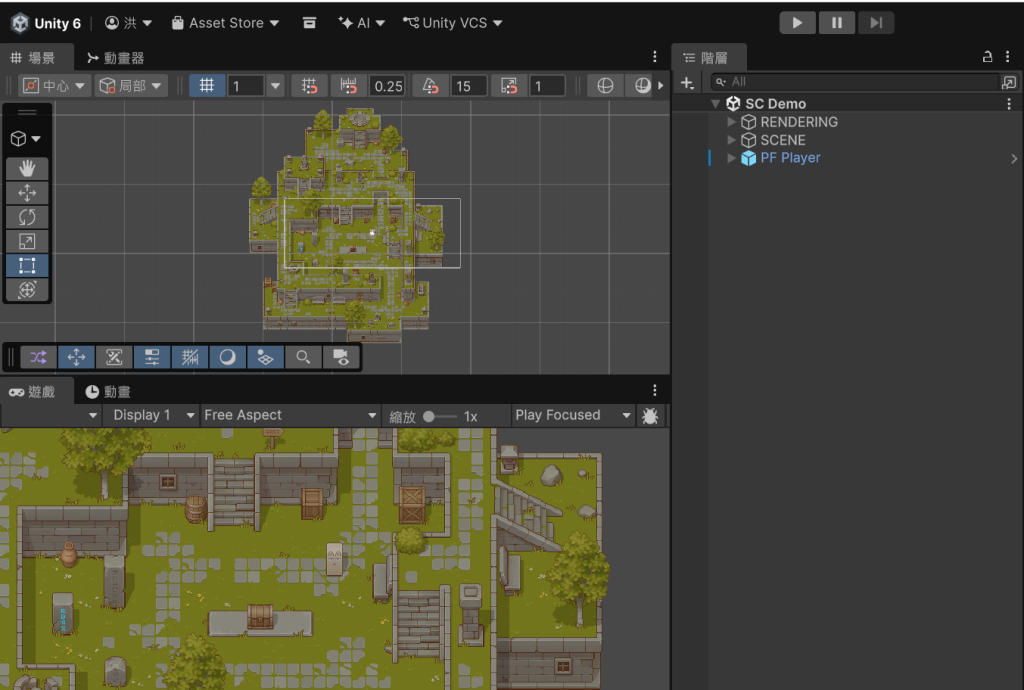1024x690 pixels.
Task: Click the hierarchy search field
Action: click(856, 82)
